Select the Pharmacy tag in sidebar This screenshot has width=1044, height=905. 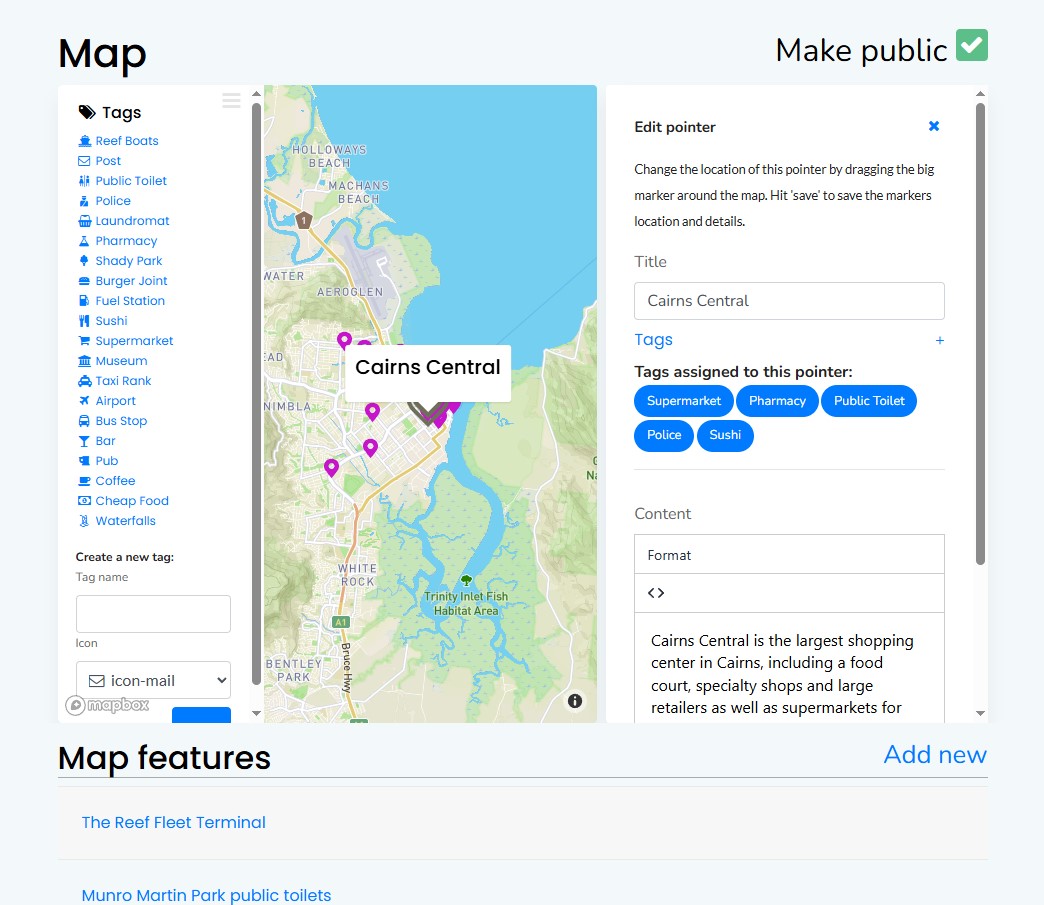[x=126, y=241]
